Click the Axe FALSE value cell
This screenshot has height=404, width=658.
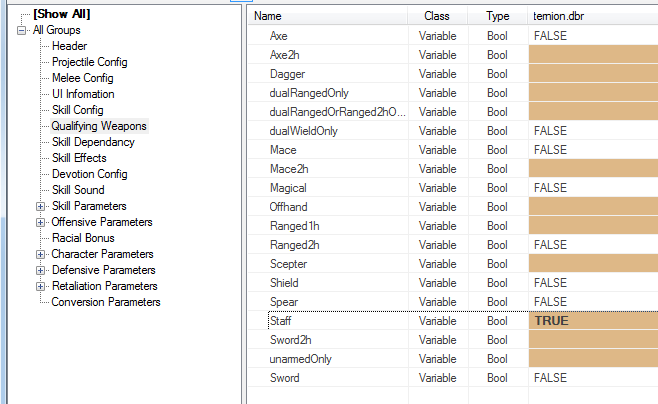click(x=593, y=36)
